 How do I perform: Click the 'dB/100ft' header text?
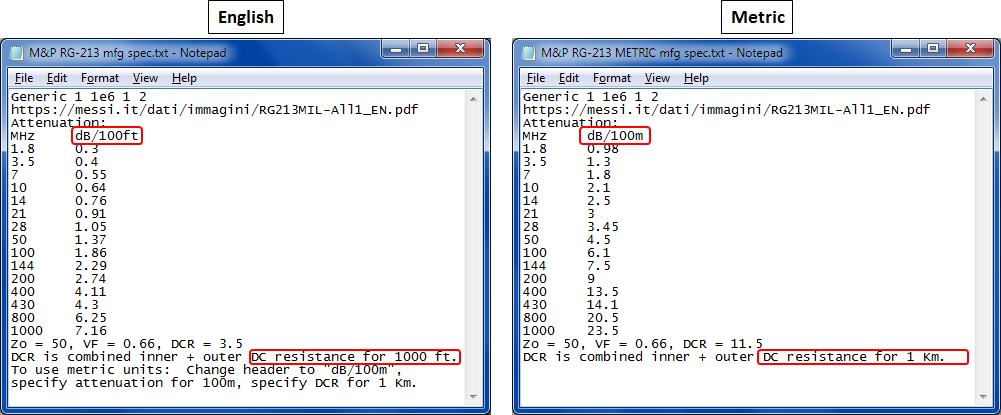coord(107,136)
